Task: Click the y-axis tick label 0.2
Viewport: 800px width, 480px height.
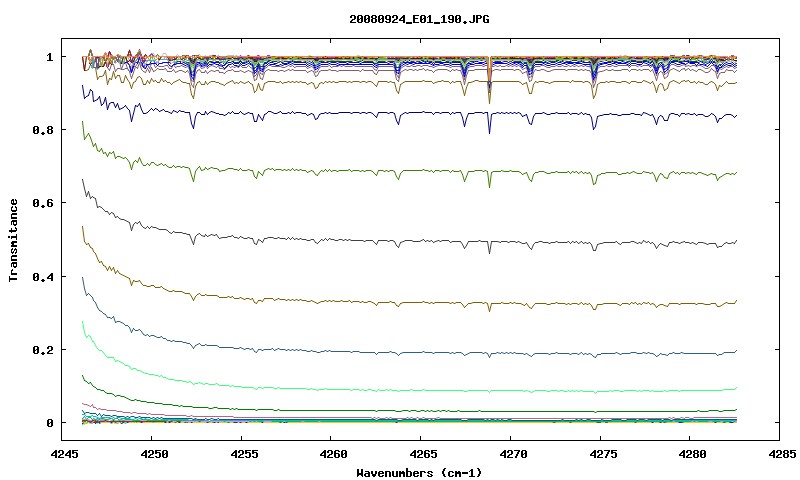Action: tap(43, 350)
